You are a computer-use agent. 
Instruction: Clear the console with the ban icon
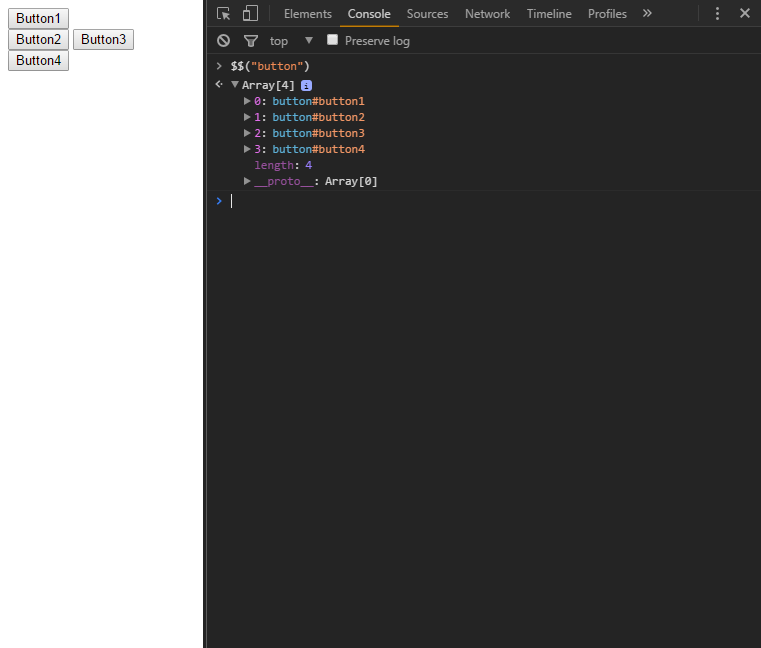(223, 41)
